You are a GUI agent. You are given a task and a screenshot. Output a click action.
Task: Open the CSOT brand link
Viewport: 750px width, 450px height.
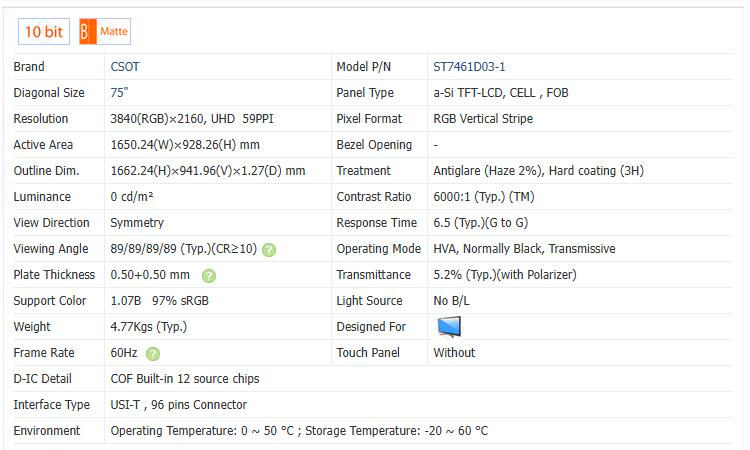tap(126, 67)
